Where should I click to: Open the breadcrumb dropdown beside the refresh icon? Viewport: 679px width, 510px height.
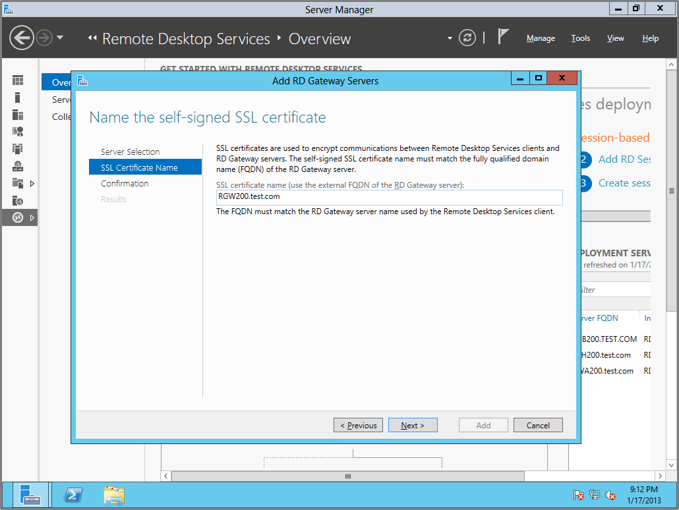[x=450, y=39]
